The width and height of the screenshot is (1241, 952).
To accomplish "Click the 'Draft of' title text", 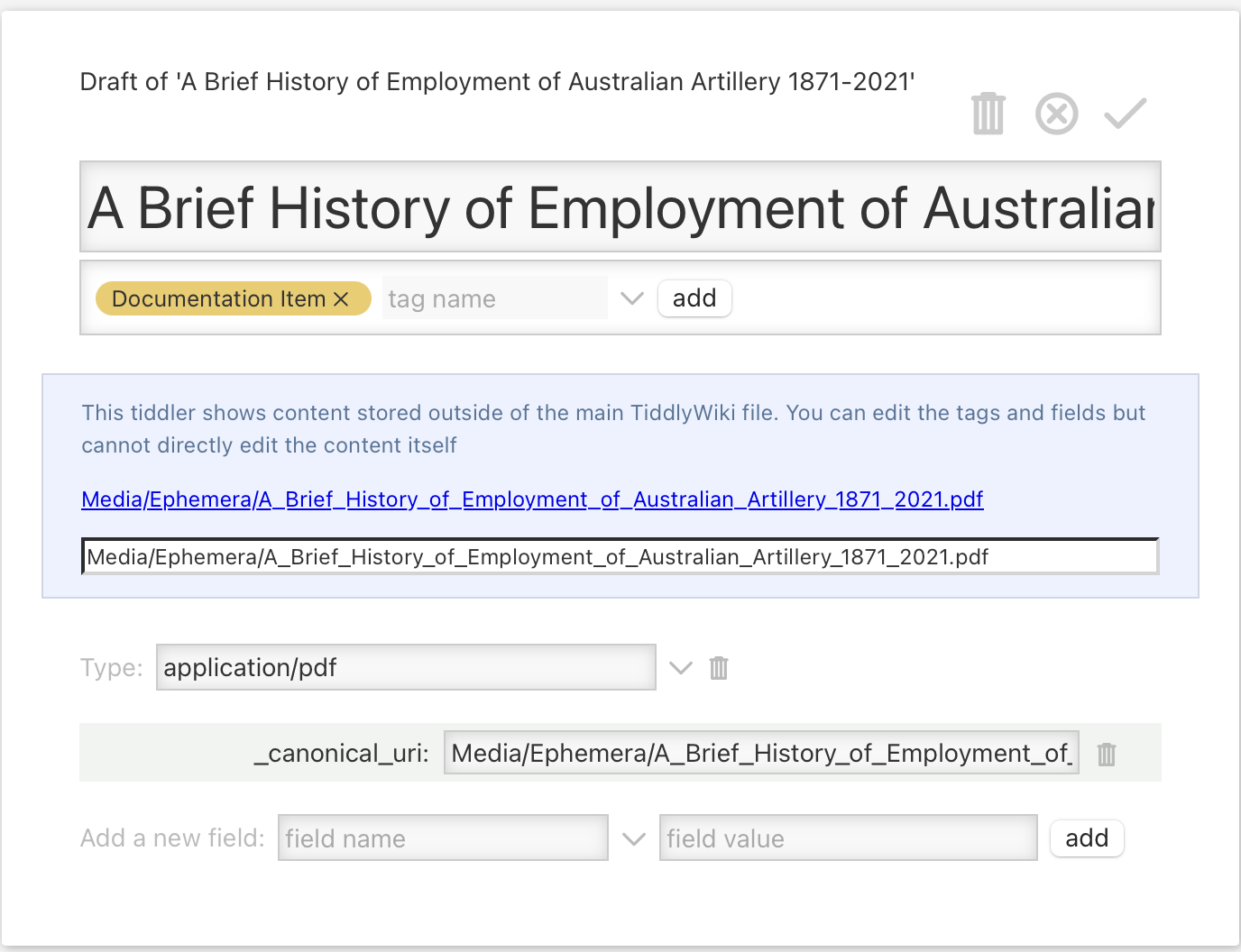I will tap(498, 82).
